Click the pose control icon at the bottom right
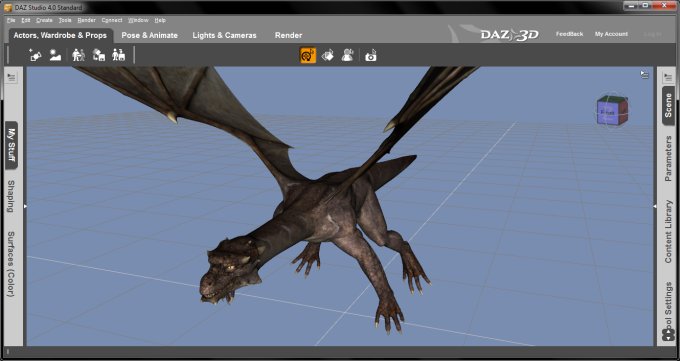The height and width of the screenshot is (361, 680). (x=668, y=335)
